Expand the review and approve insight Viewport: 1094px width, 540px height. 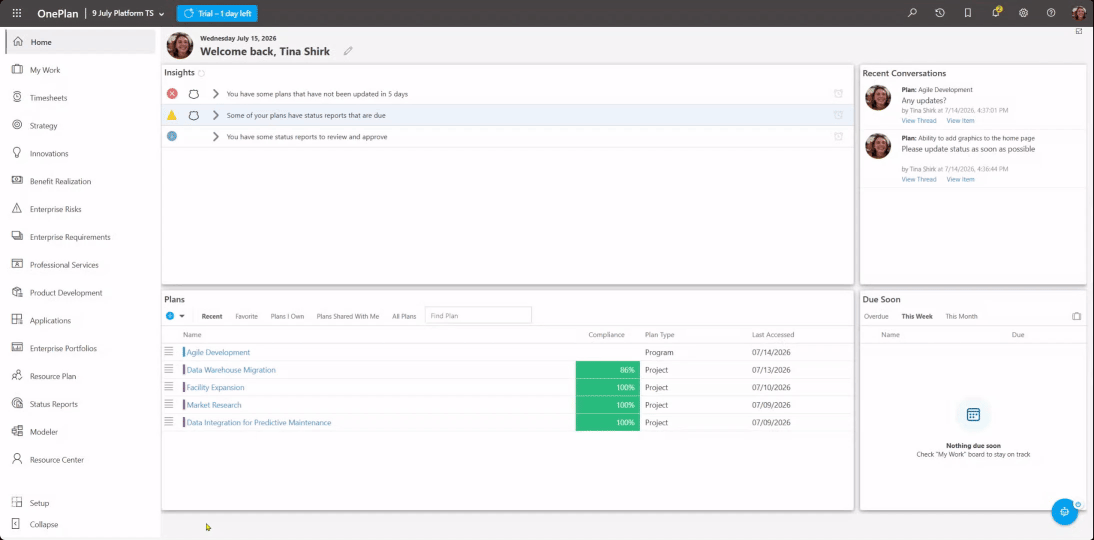[216, 137]
